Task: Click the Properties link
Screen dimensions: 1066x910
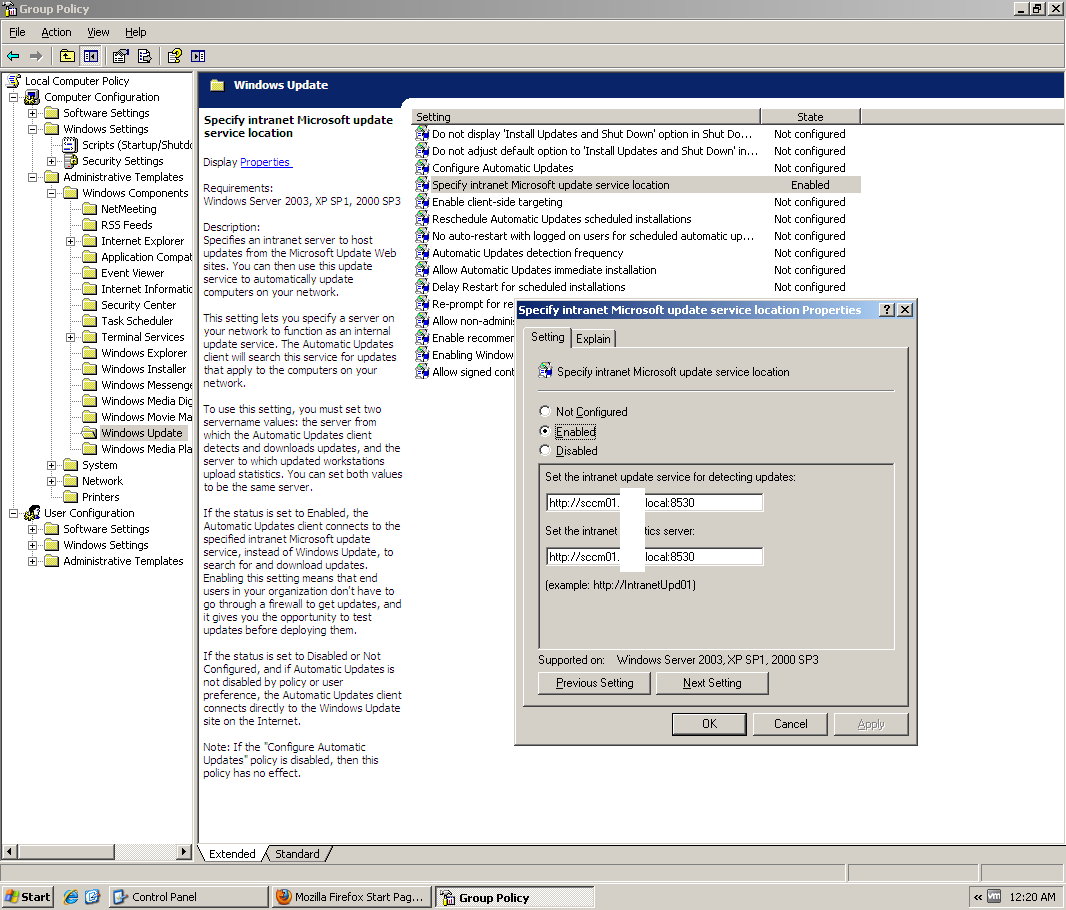Action: [x=265, y=162]
